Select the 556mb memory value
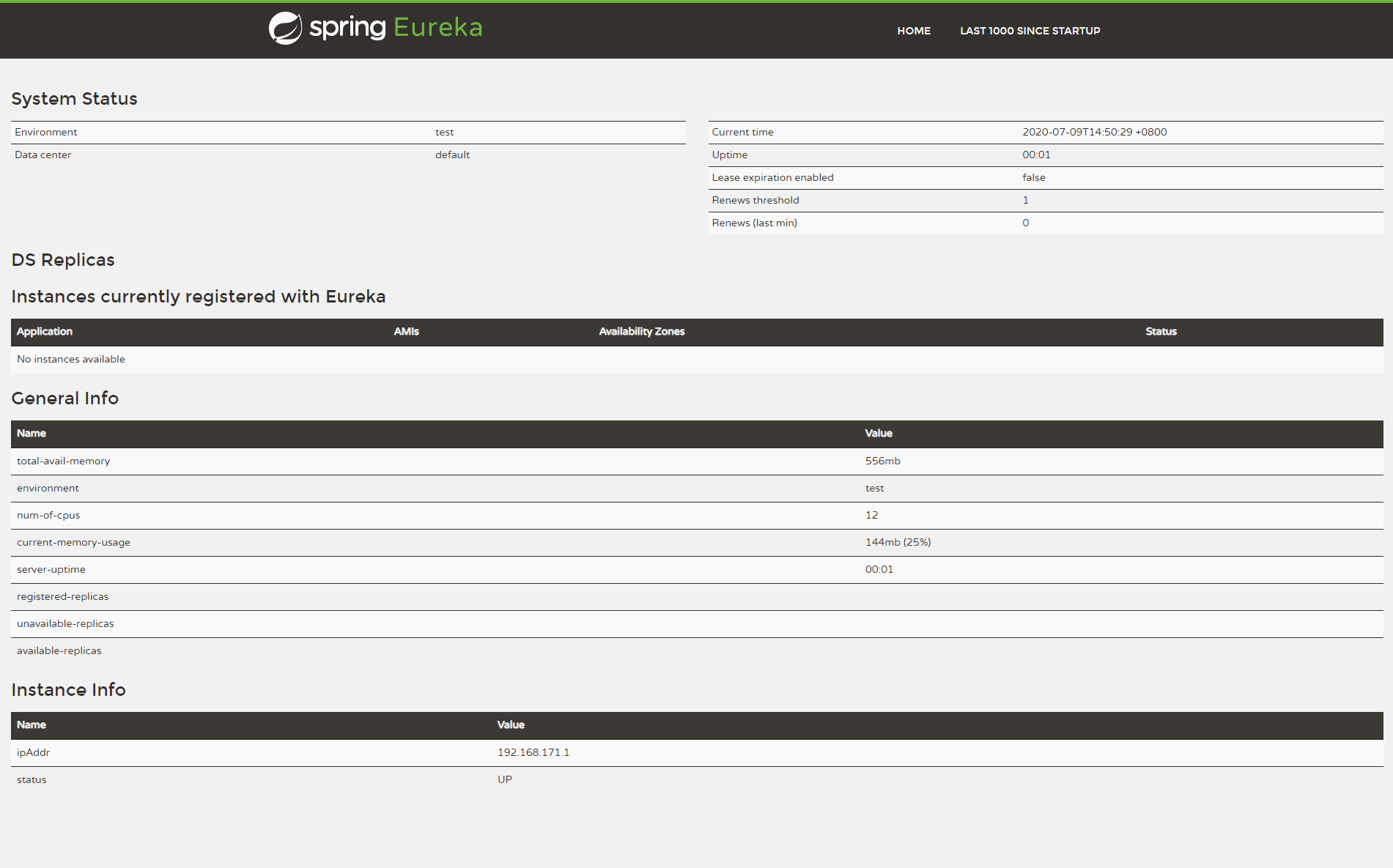Screen dimensions: 1393x868 [x=882, y=461]
